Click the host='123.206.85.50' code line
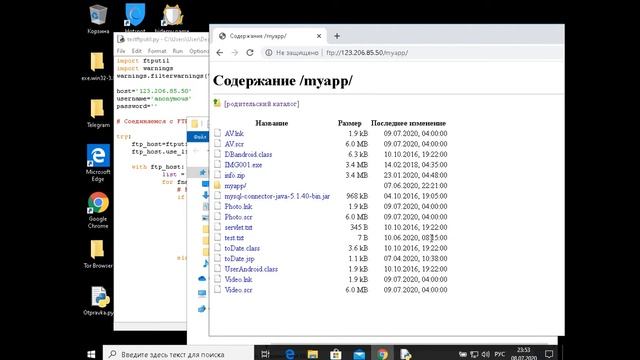This screenshot has height=360, width=640. tap(154, 91)
